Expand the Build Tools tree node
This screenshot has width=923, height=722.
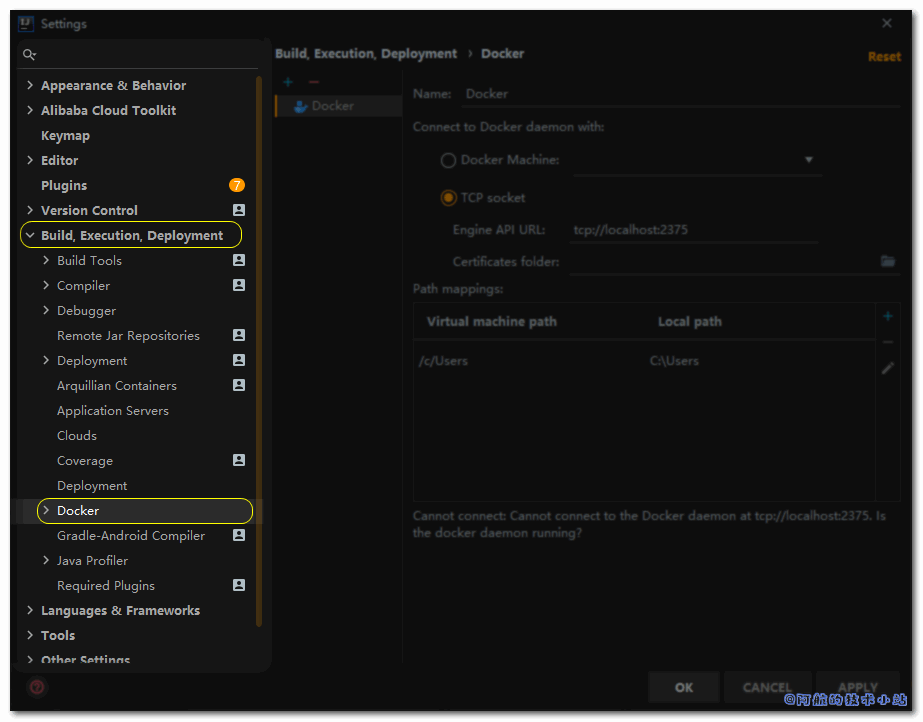(46, 260)
